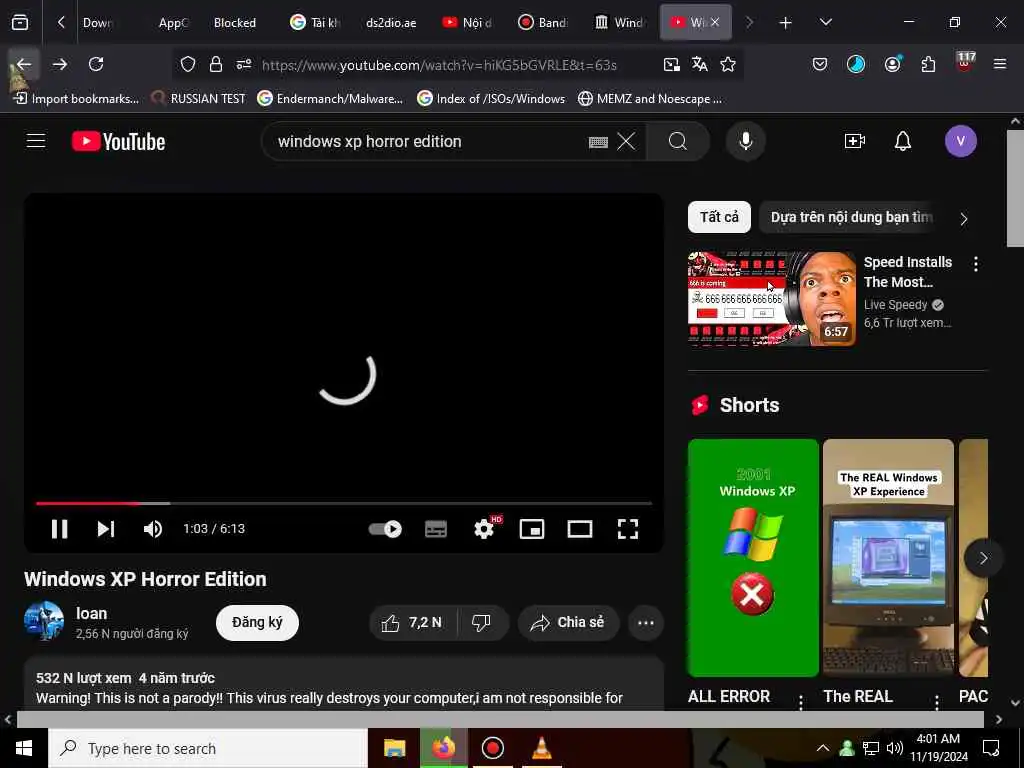Translate this page icon
Screen dimensions: 1024x768
click(x=699, y=64)
